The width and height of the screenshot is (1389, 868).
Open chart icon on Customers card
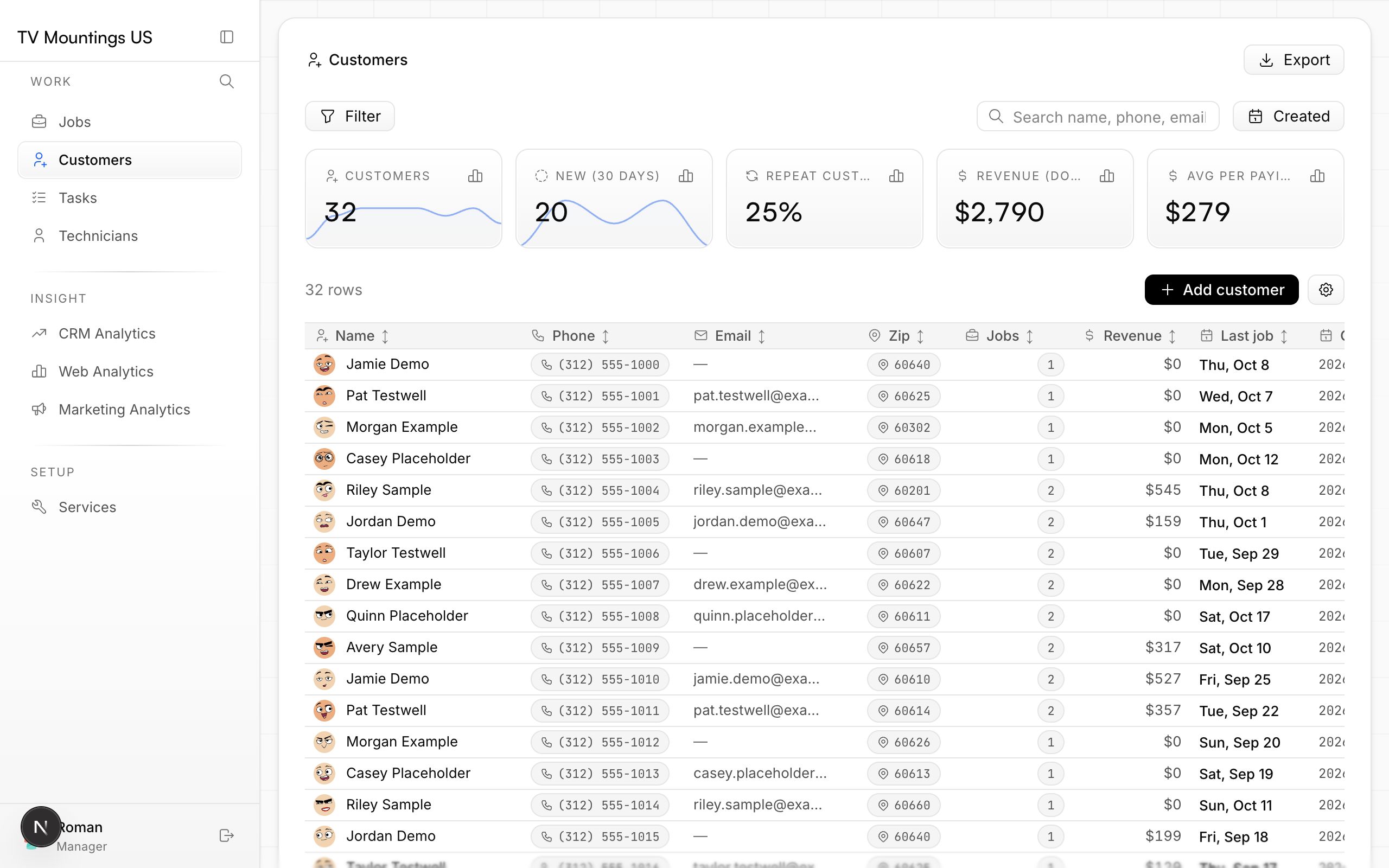pyautogui.click(x=475, y=176)
